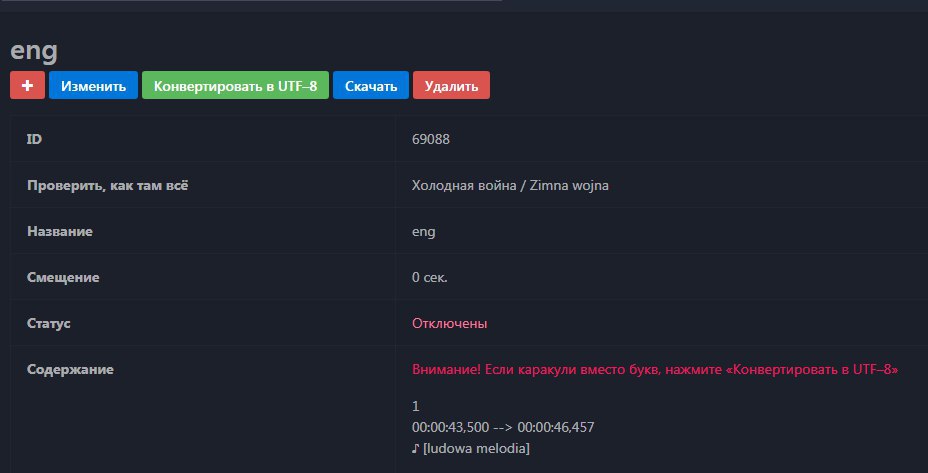Click the Проверить, как там всё label
928x473 pixels.
coord(108,185)
